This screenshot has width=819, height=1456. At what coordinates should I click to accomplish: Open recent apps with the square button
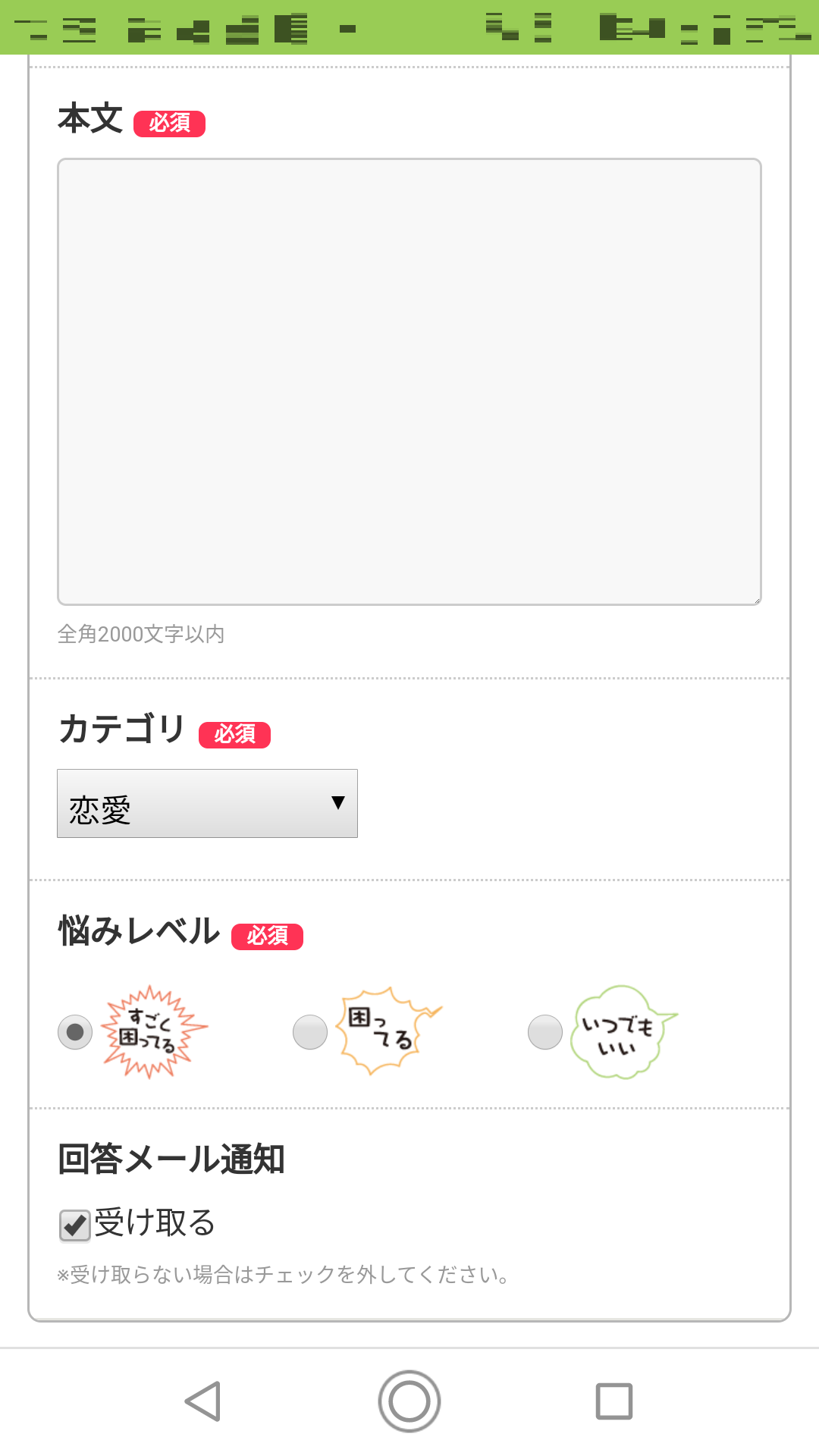(x=614, y=1401)
